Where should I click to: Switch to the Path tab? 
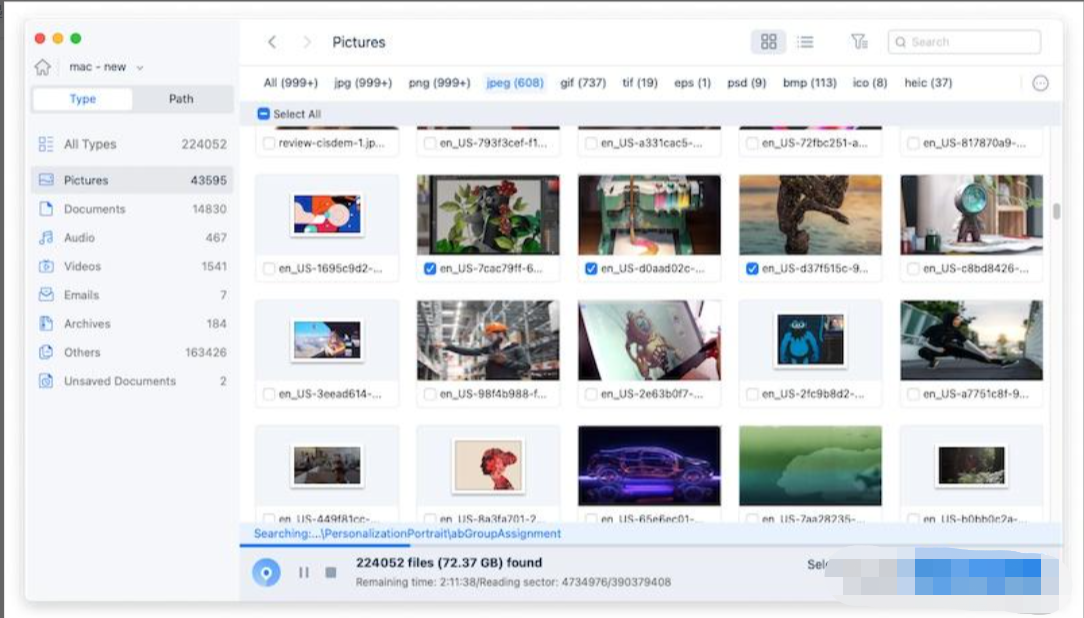181,99
